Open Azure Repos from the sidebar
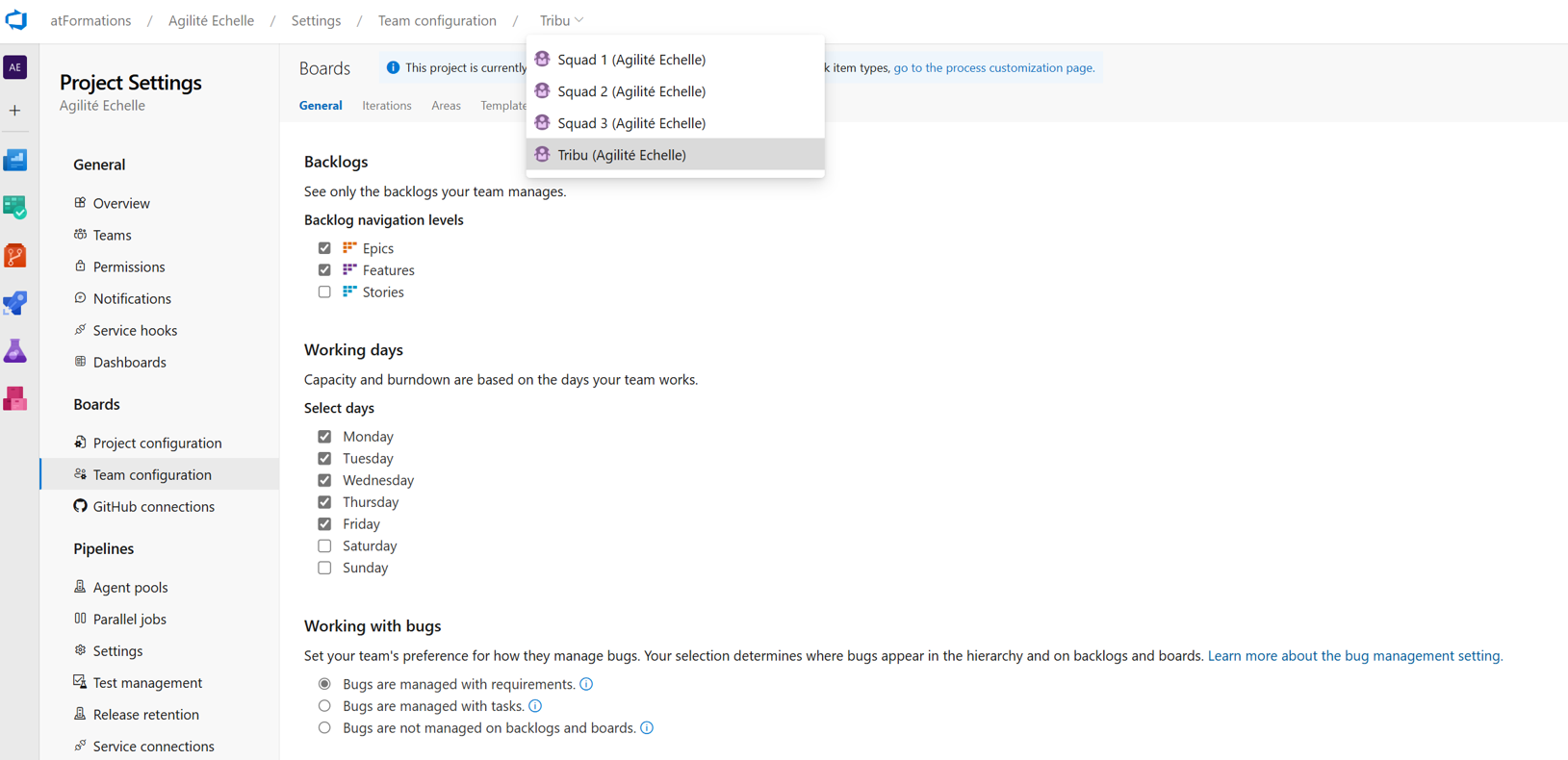Image resolution: width=1568 pixels, height=760 pixels. [x=15, y=255]
